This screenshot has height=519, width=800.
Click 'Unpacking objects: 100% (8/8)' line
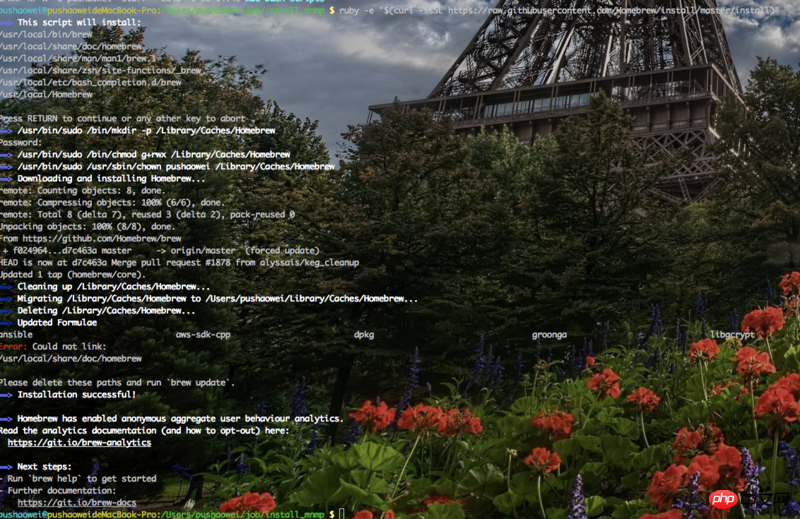(87, 227)
